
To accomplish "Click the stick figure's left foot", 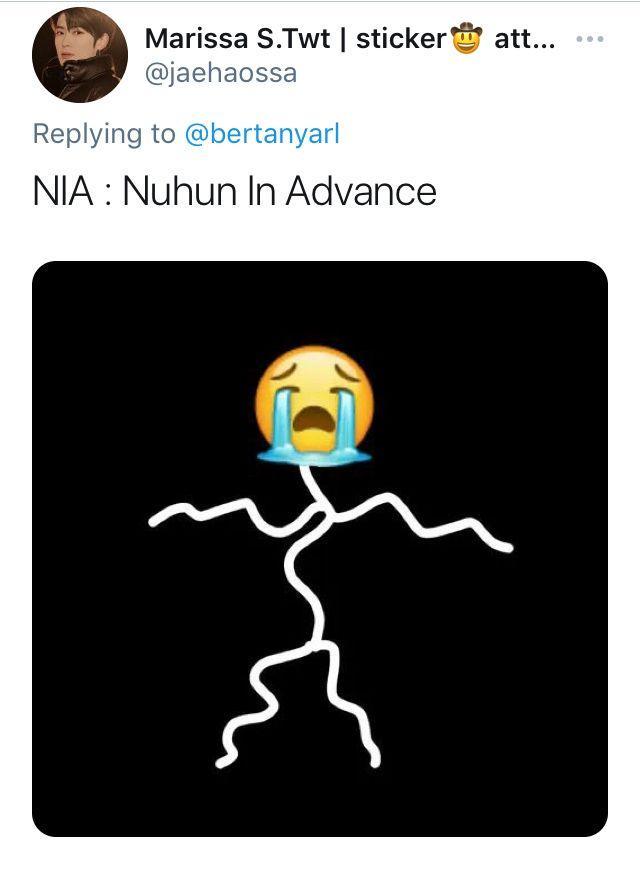I will (223, 761).
